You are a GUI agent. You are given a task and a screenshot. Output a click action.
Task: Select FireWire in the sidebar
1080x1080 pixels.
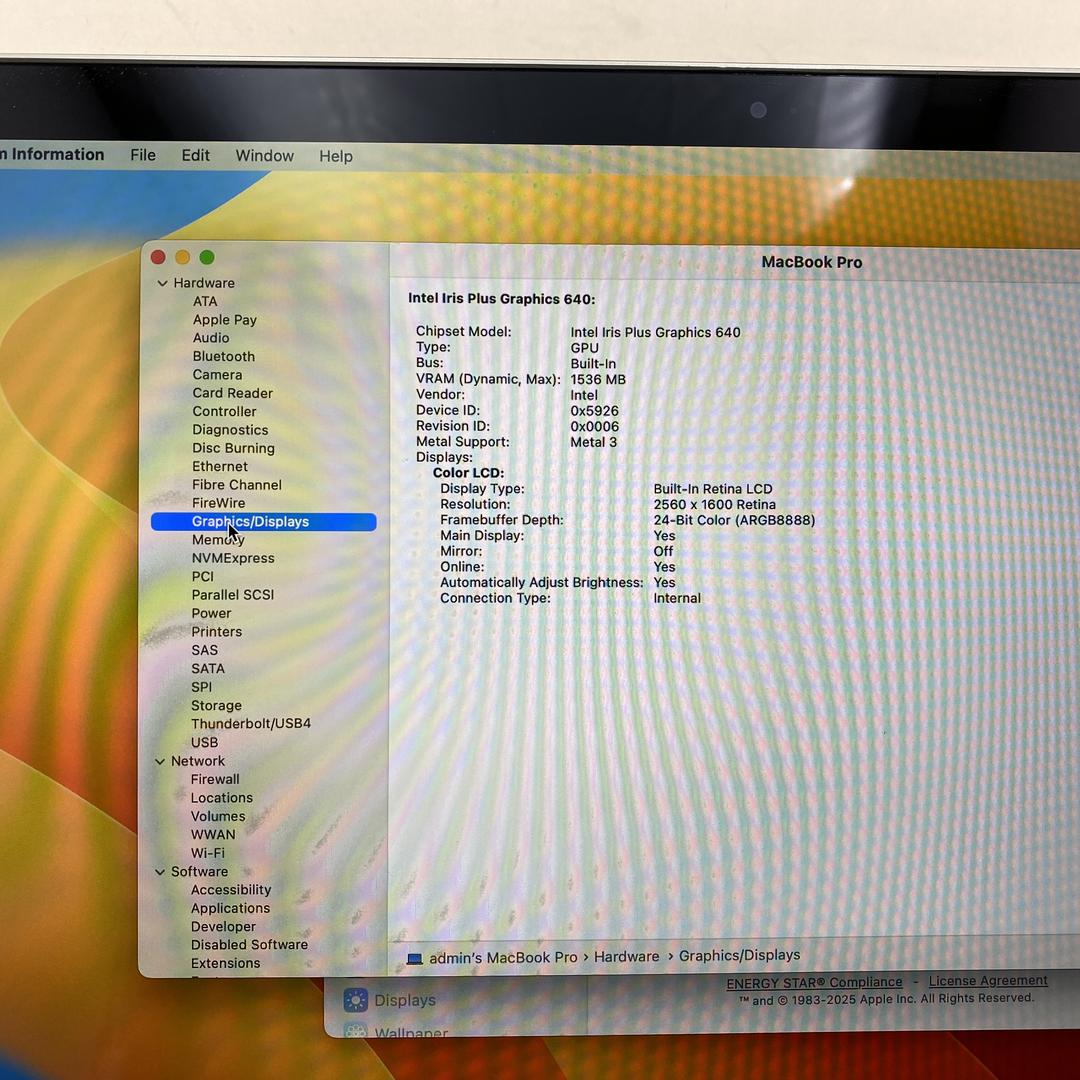218,503
